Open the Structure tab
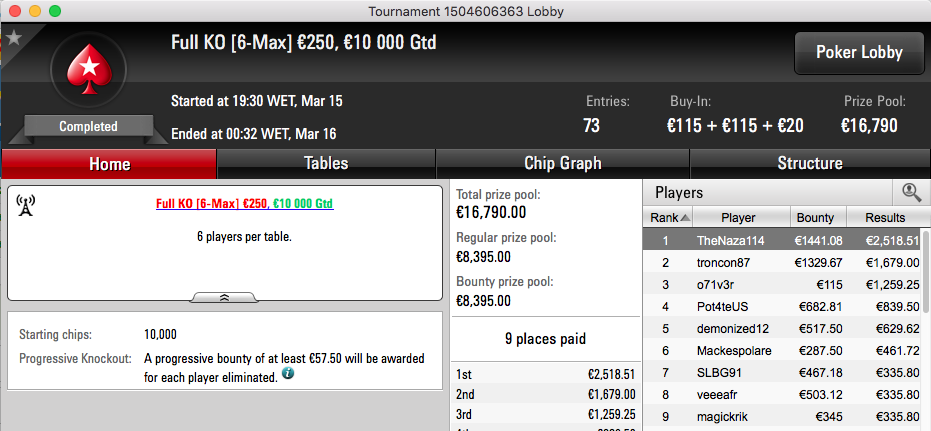Screen dimensions: 931x431 coord(810,163)
